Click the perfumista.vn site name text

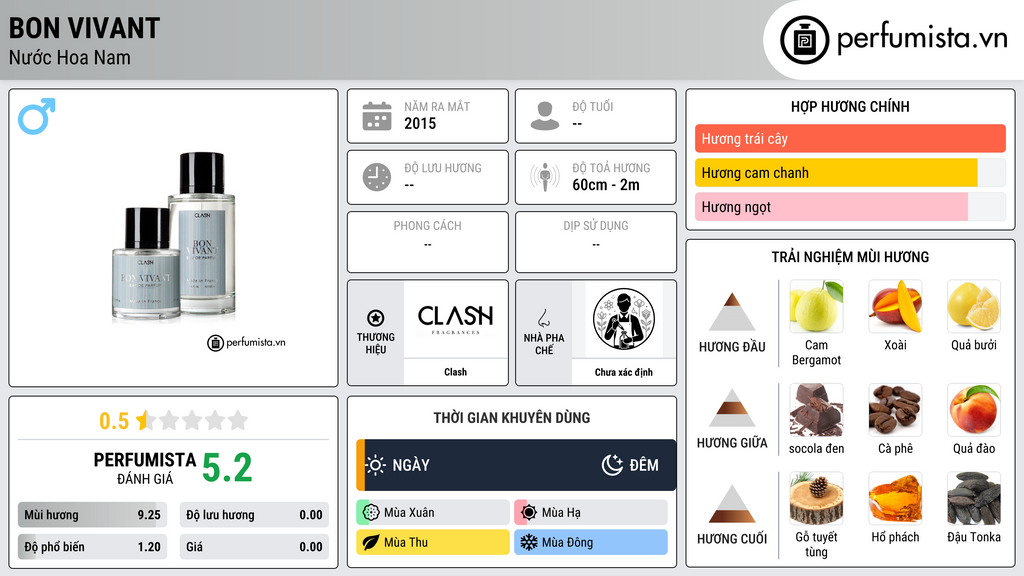tap(922, 38)
